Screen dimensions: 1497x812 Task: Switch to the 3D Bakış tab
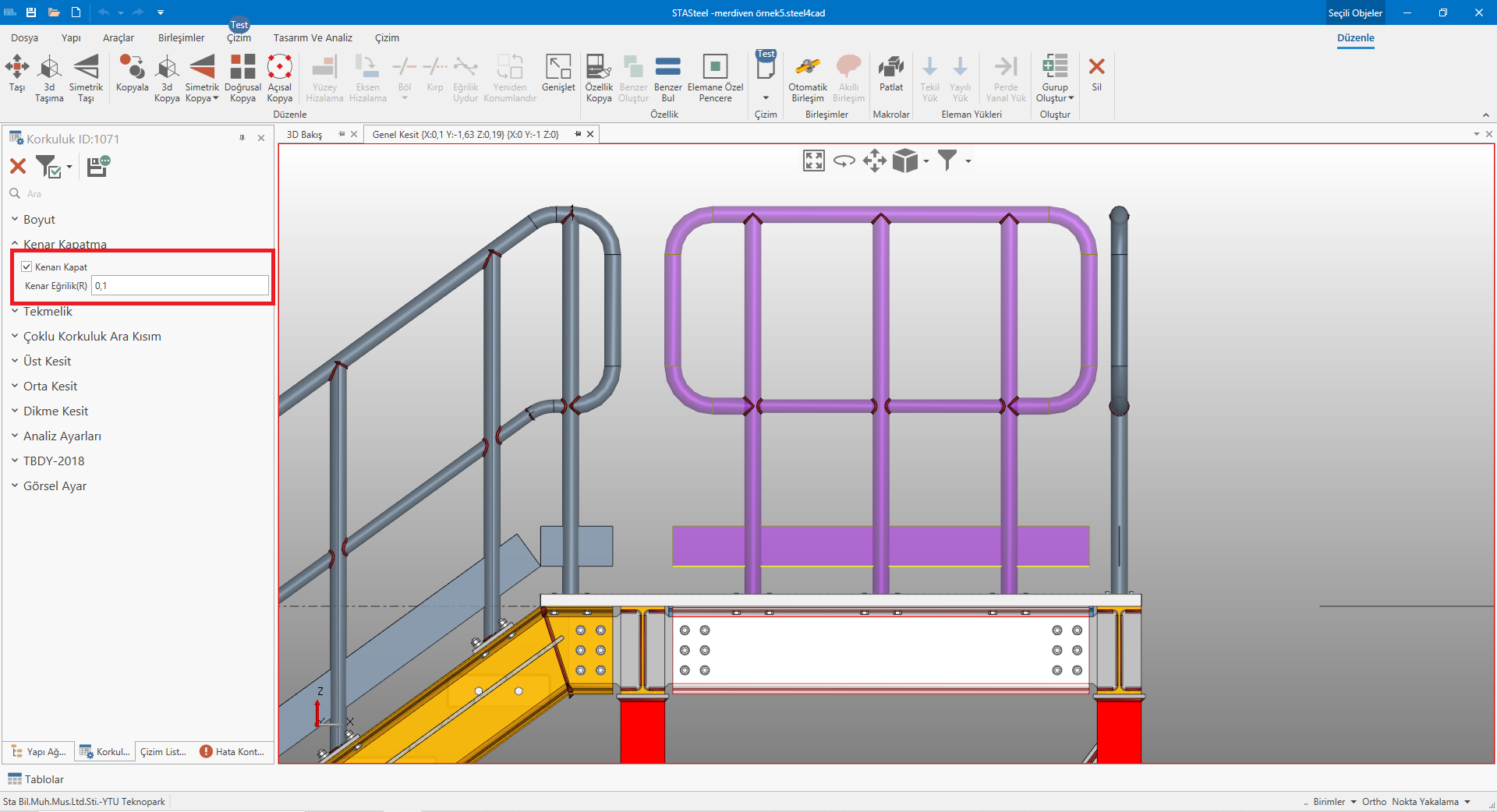(x=305, y=135)
